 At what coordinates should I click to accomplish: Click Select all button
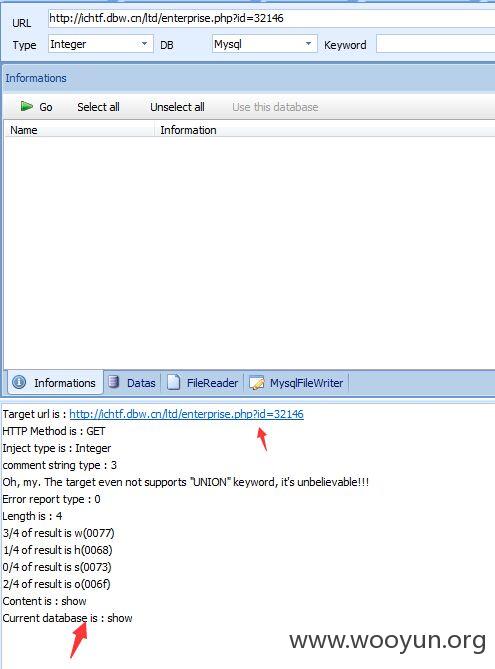pyautogui.click(x=98, y=107)
